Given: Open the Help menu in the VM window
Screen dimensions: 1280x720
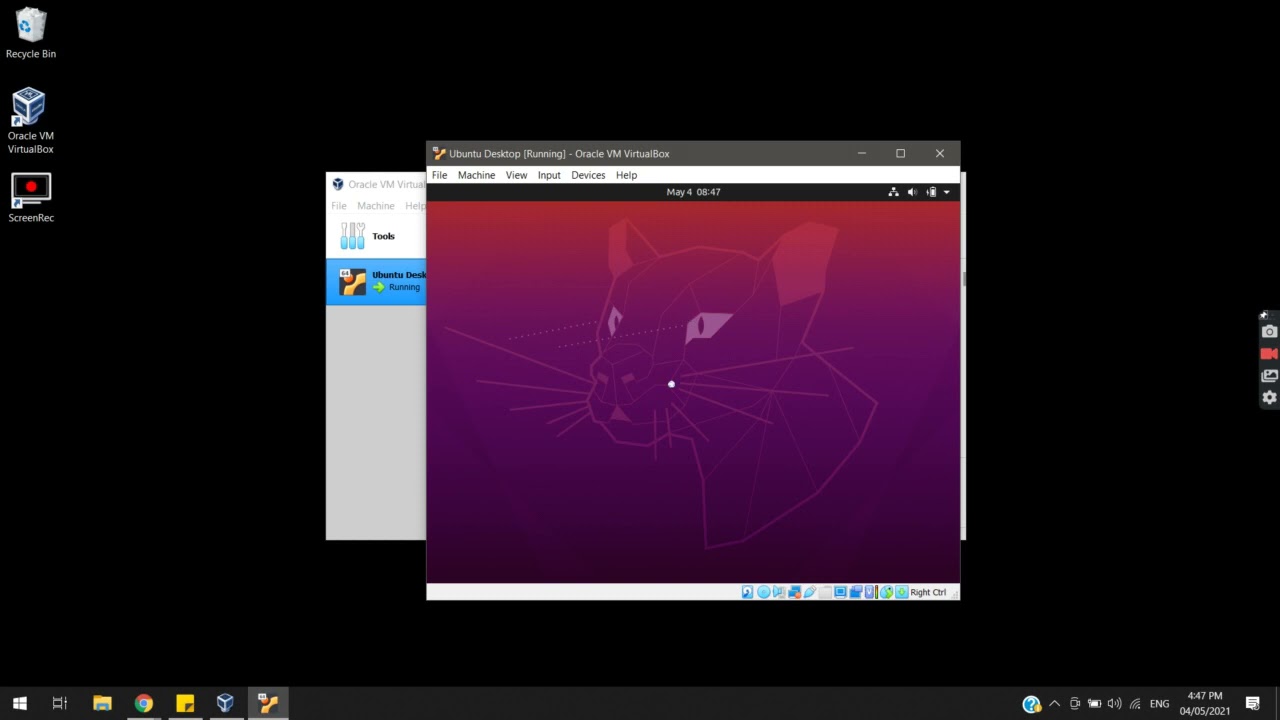Looking at the screenshot, I should [626, 175].
